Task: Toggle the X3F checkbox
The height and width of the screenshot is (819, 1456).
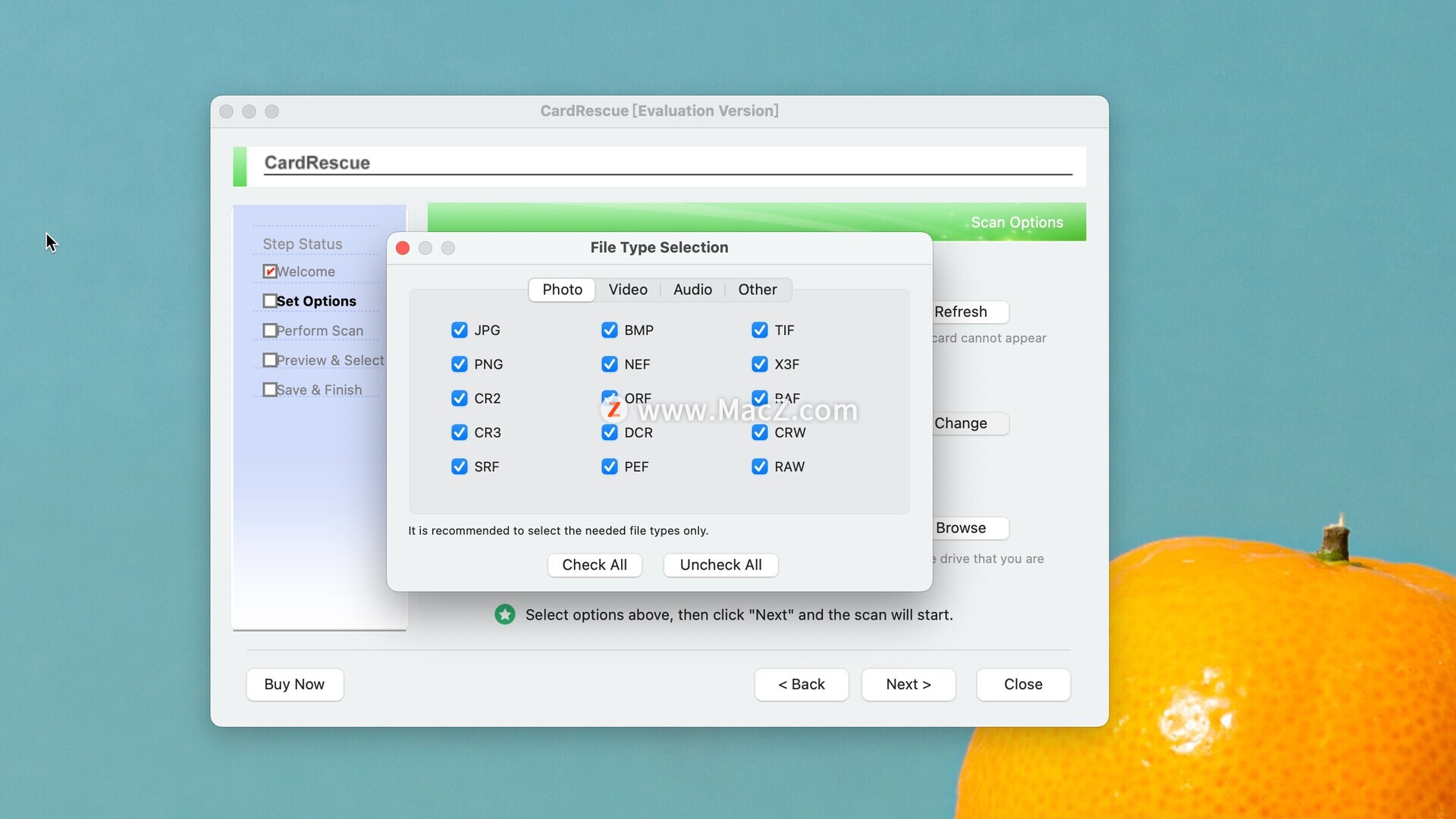Action: 759,364
